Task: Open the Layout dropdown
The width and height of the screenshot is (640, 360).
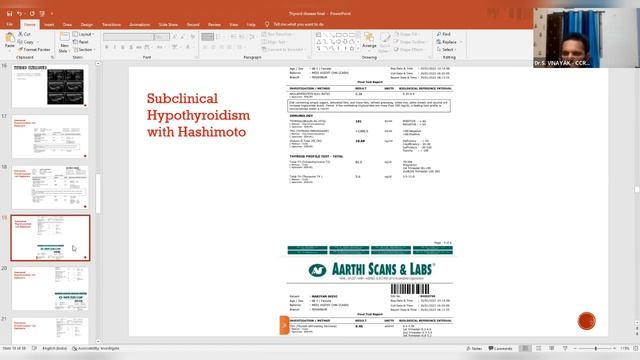Action: tap(83, 34)
